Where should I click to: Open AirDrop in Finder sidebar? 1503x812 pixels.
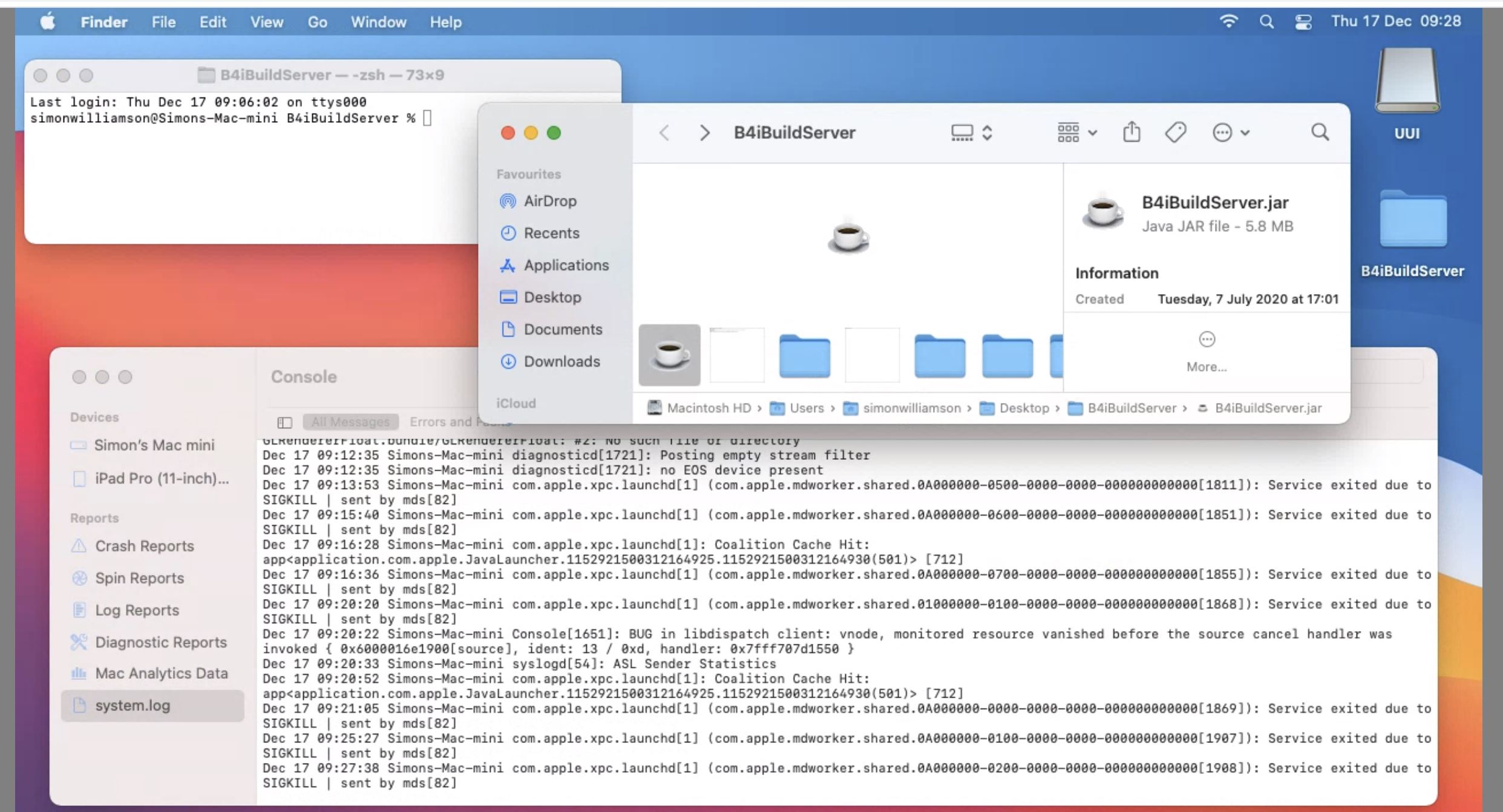(x=550, y=201)
